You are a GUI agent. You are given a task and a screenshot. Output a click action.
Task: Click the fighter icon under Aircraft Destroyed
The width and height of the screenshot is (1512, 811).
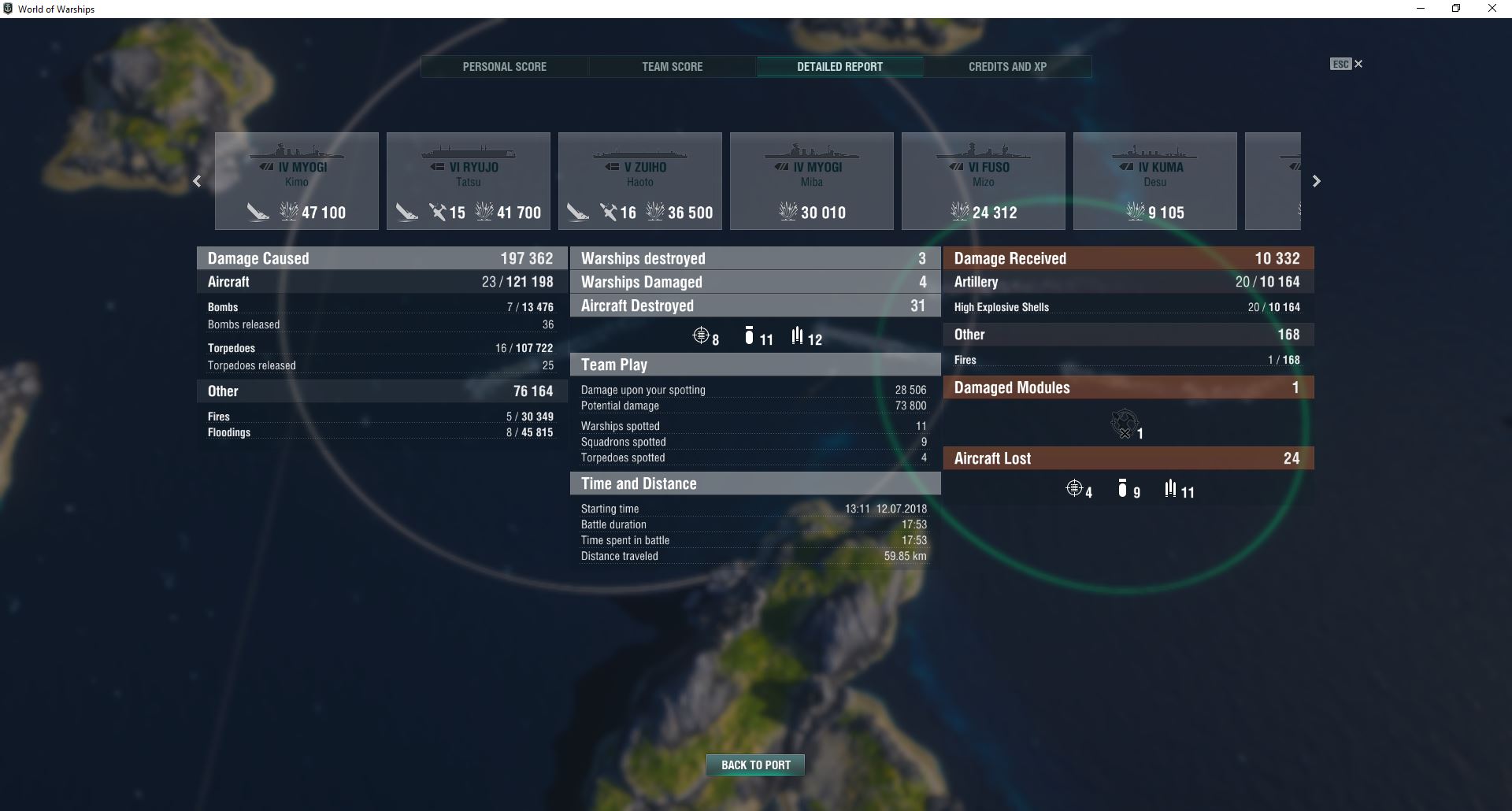click(700, 336)
